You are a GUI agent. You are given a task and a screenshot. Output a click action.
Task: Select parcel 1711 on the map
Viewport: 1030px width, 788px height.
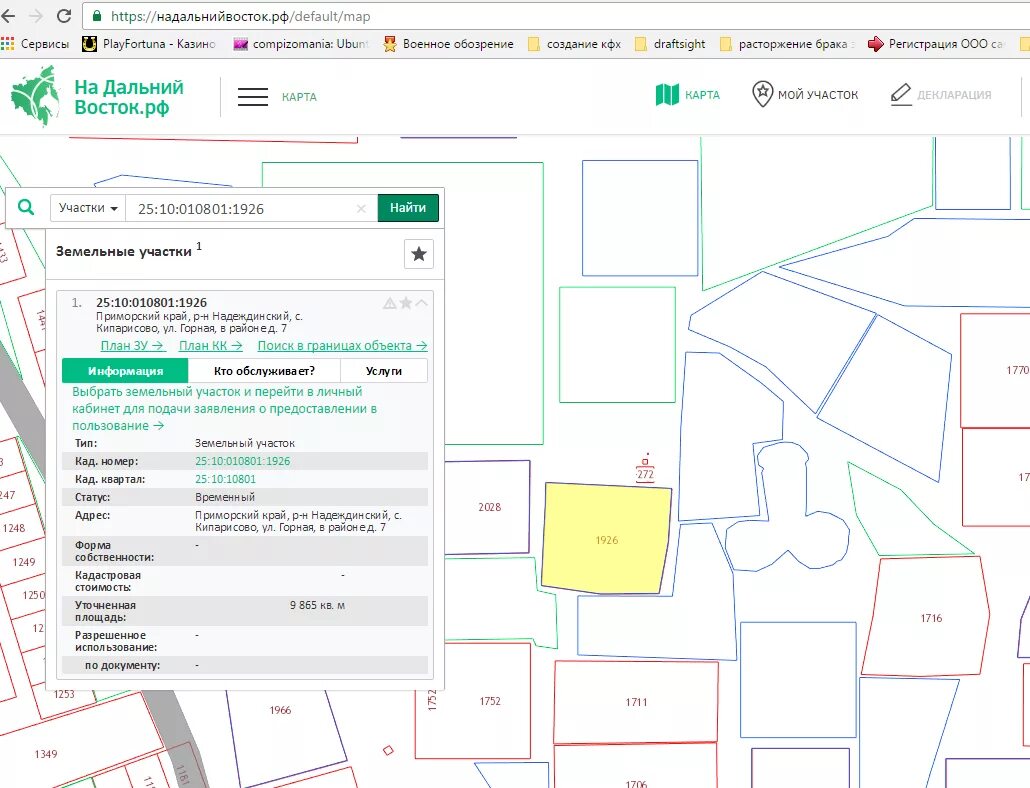point(636,702)
